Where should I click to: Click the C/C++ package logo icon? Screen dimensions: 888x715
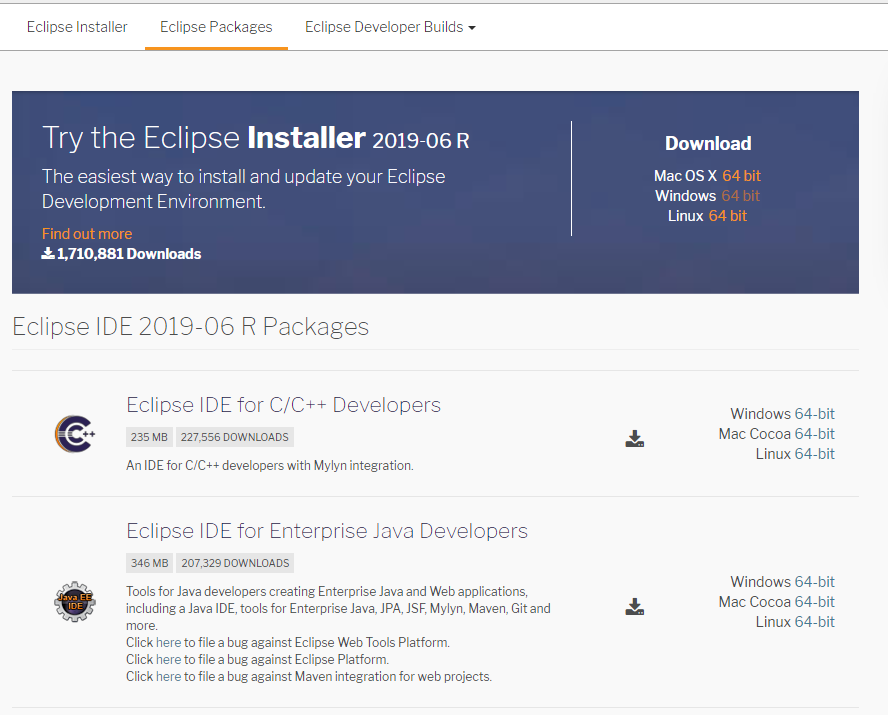point(75,434)
